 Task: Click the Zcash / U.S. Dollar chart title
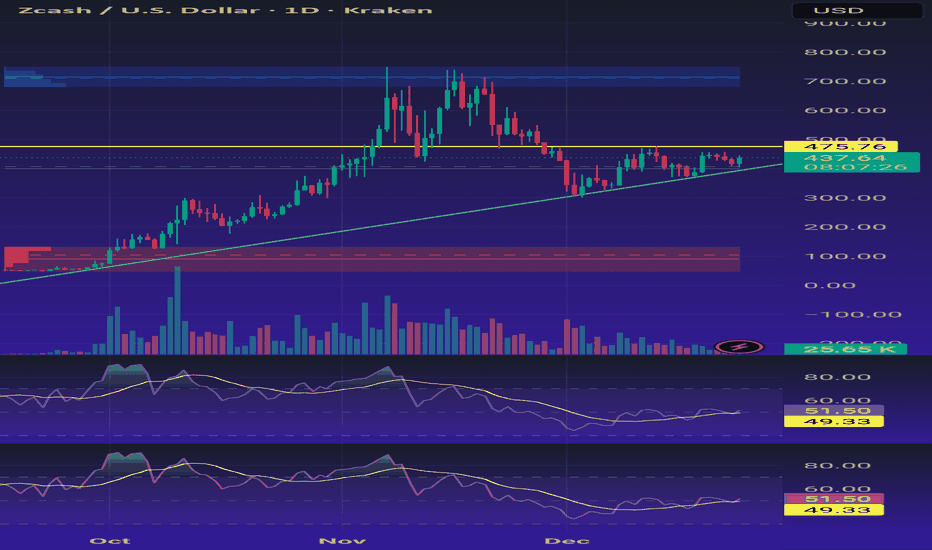coord(218,11)
